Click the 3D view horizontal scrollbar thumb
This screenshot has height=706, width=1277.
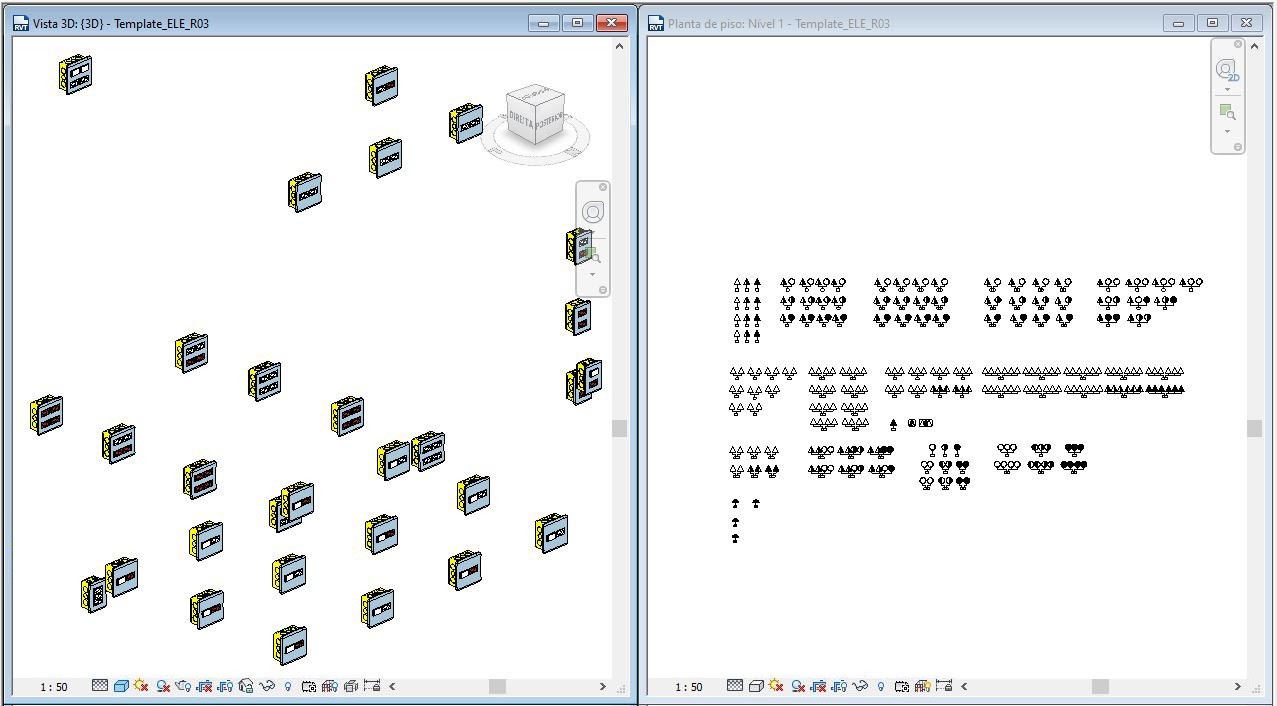coord(497,686)
